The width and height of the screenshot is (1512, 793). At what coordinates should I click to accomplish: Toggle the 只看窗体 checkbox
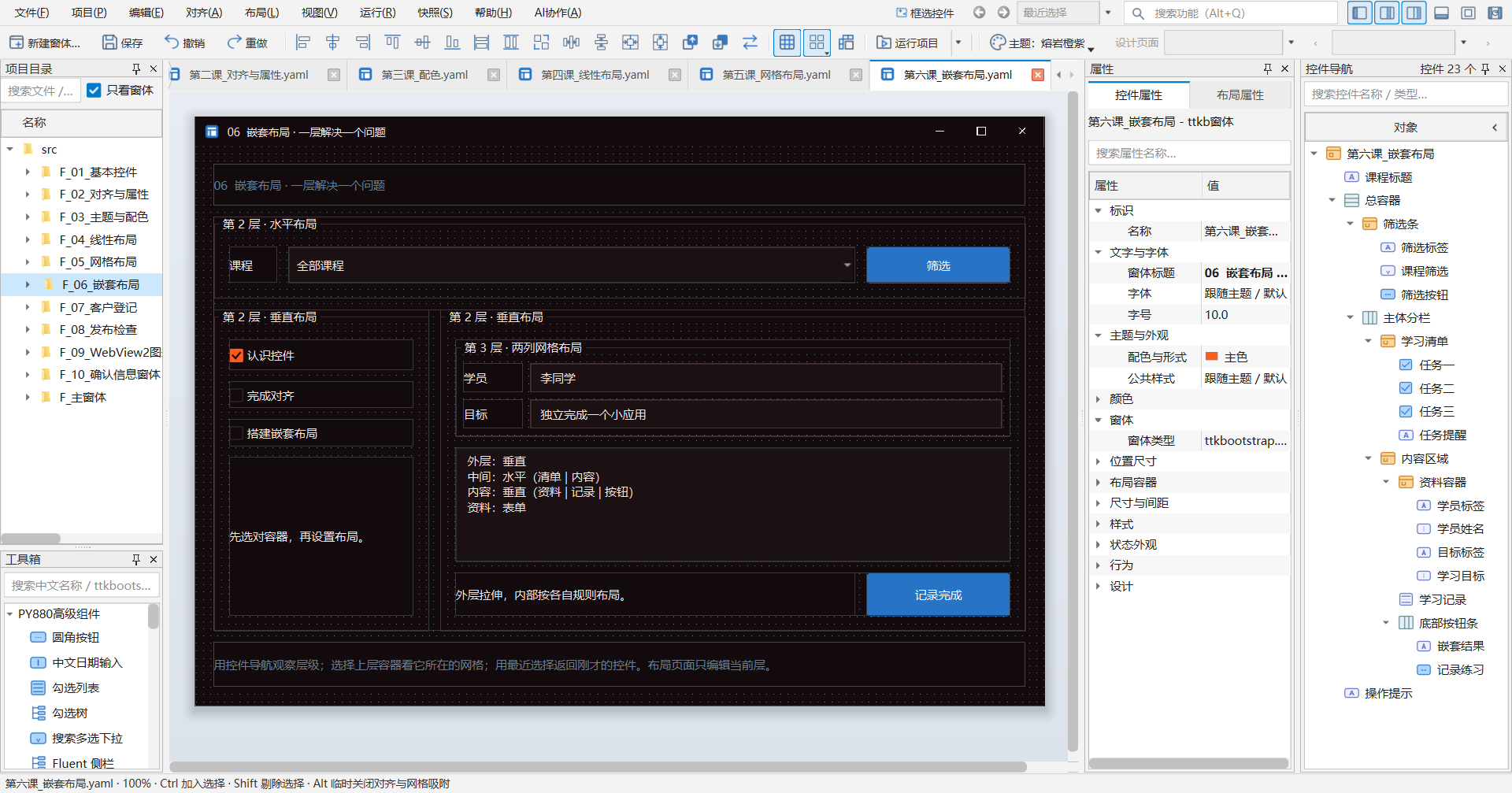point(94,91)
